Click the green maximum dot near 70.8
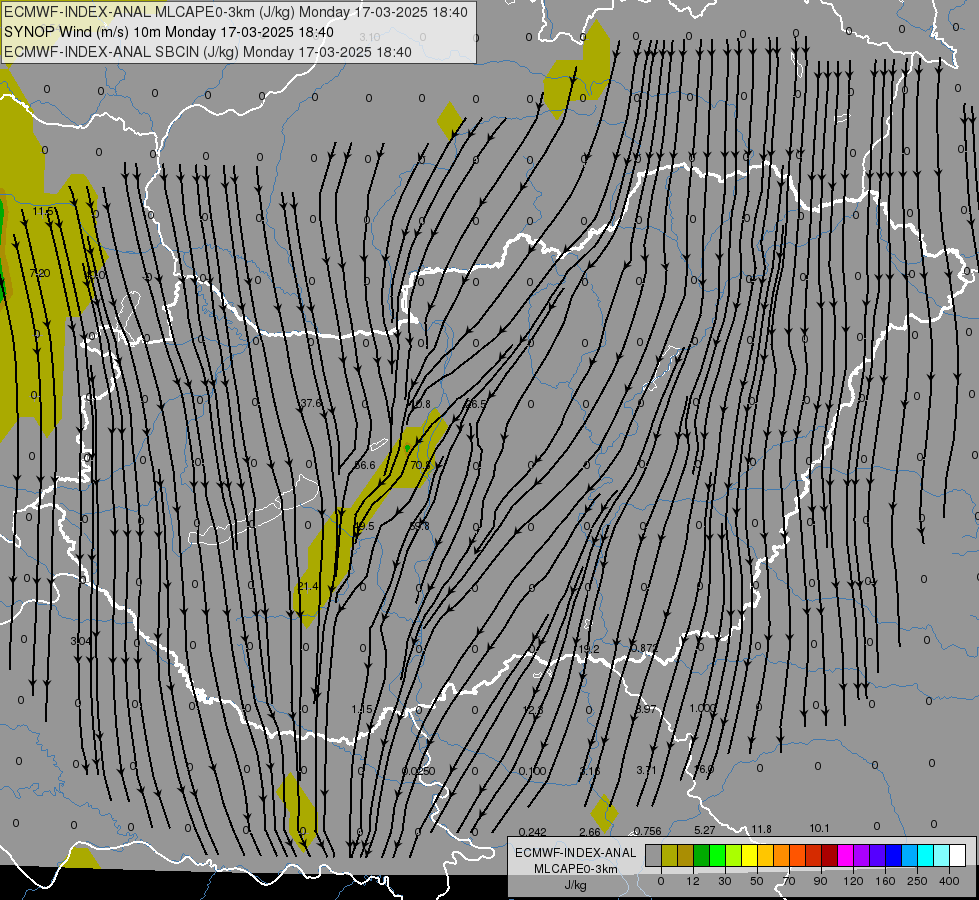The height and width of the screenshot is (900, 979). 407,448
